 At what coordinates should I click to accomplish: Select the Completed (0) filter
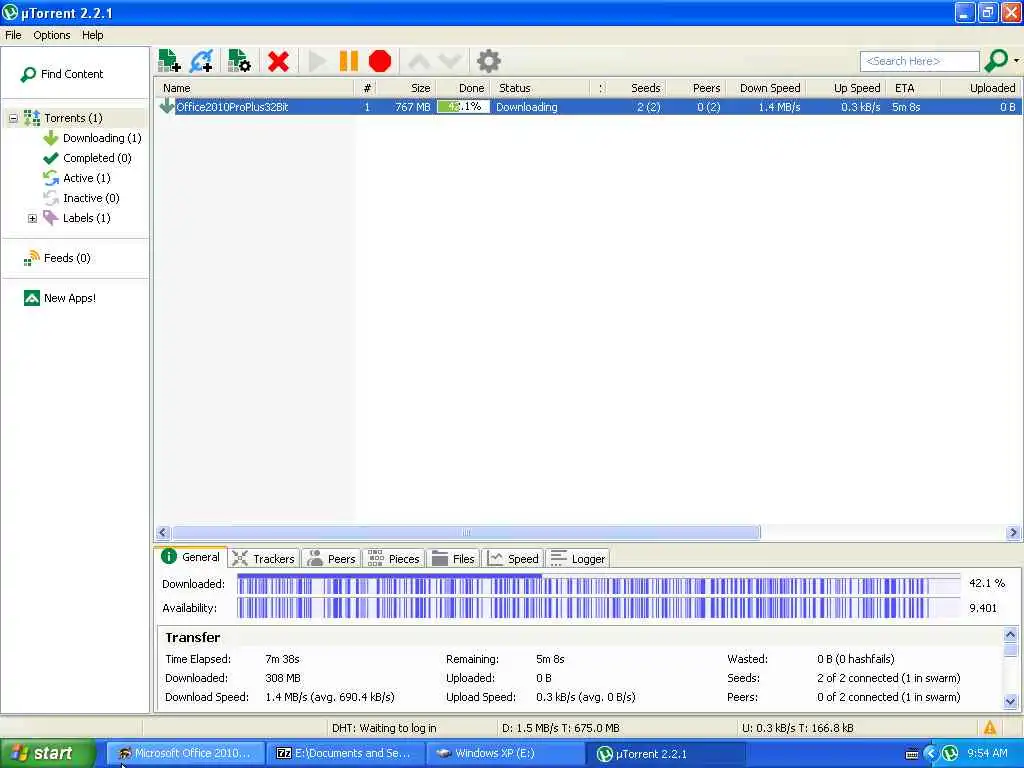click(x=88, y=158)
